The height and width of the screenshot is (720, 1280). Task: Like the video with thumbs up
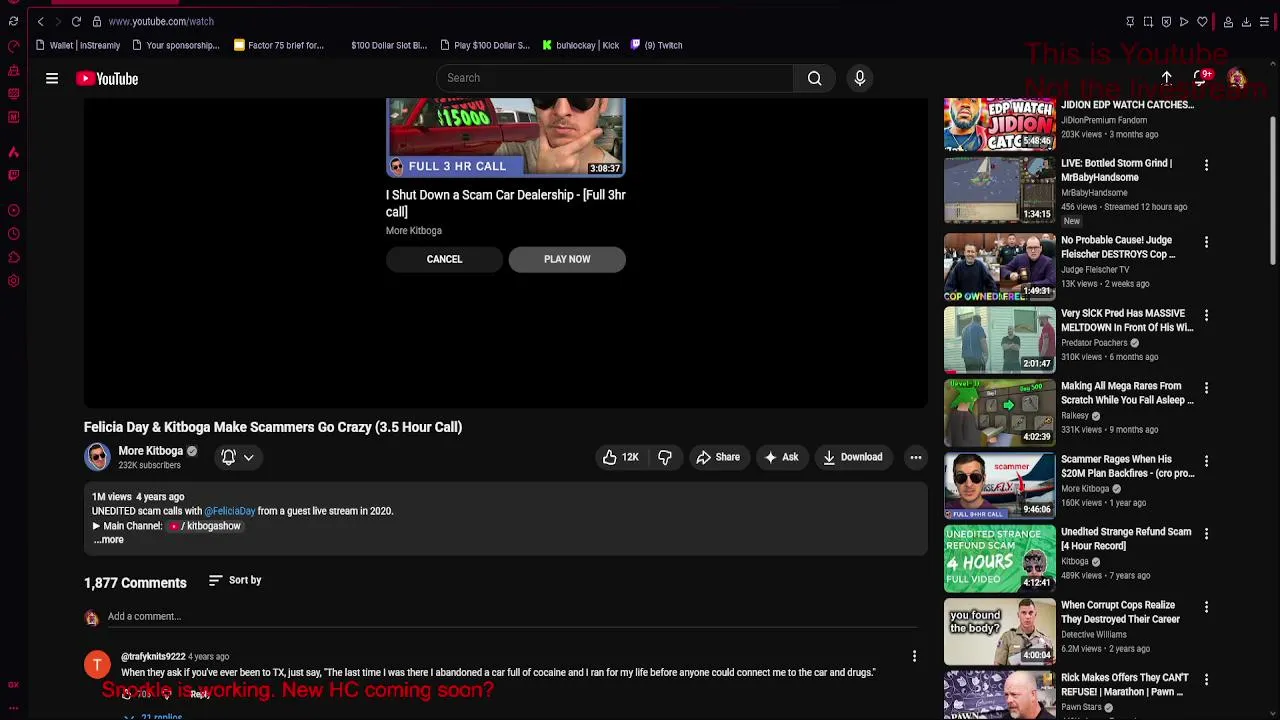coord(620,457)
